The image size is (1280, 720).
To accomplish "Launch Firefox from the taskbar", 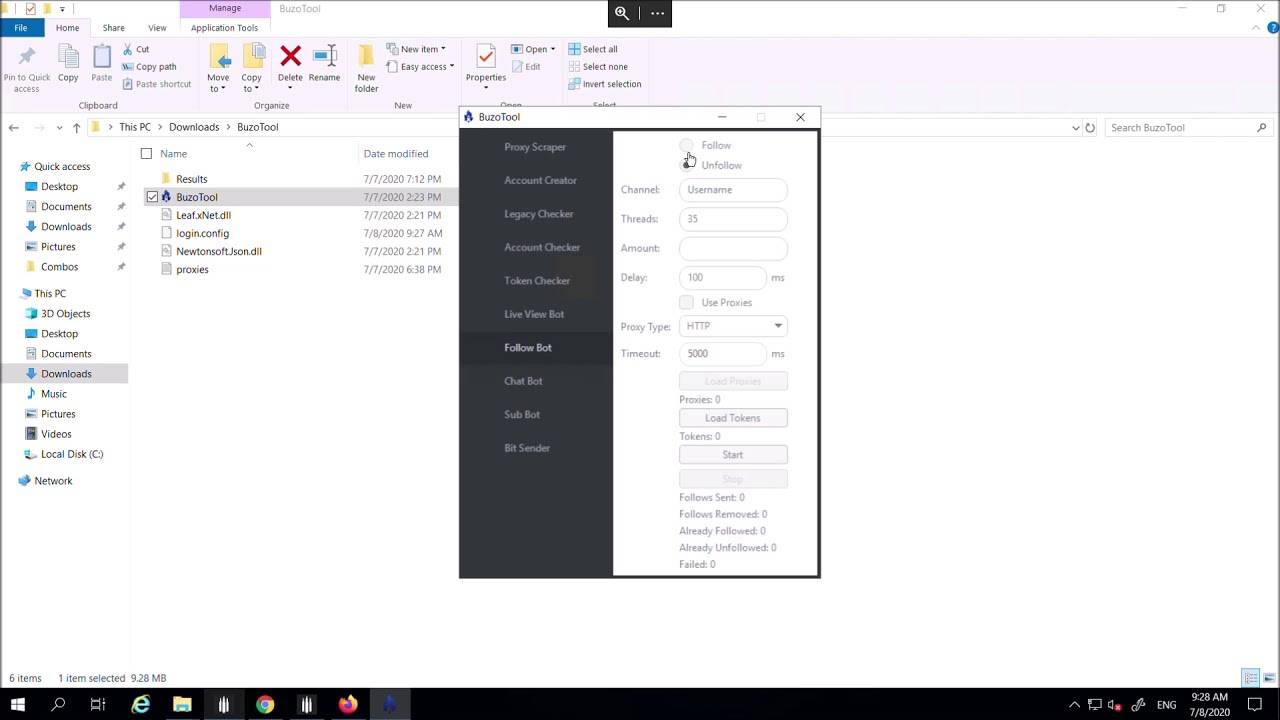I will click(x=348, y=705).
